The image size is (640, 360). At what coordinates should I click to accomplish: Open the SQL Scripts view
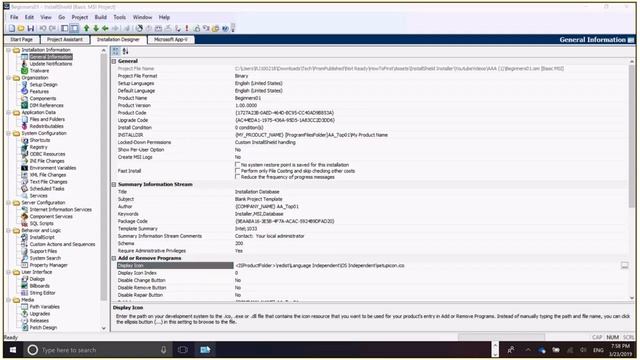pyautogui.click(x=42, y=223)
